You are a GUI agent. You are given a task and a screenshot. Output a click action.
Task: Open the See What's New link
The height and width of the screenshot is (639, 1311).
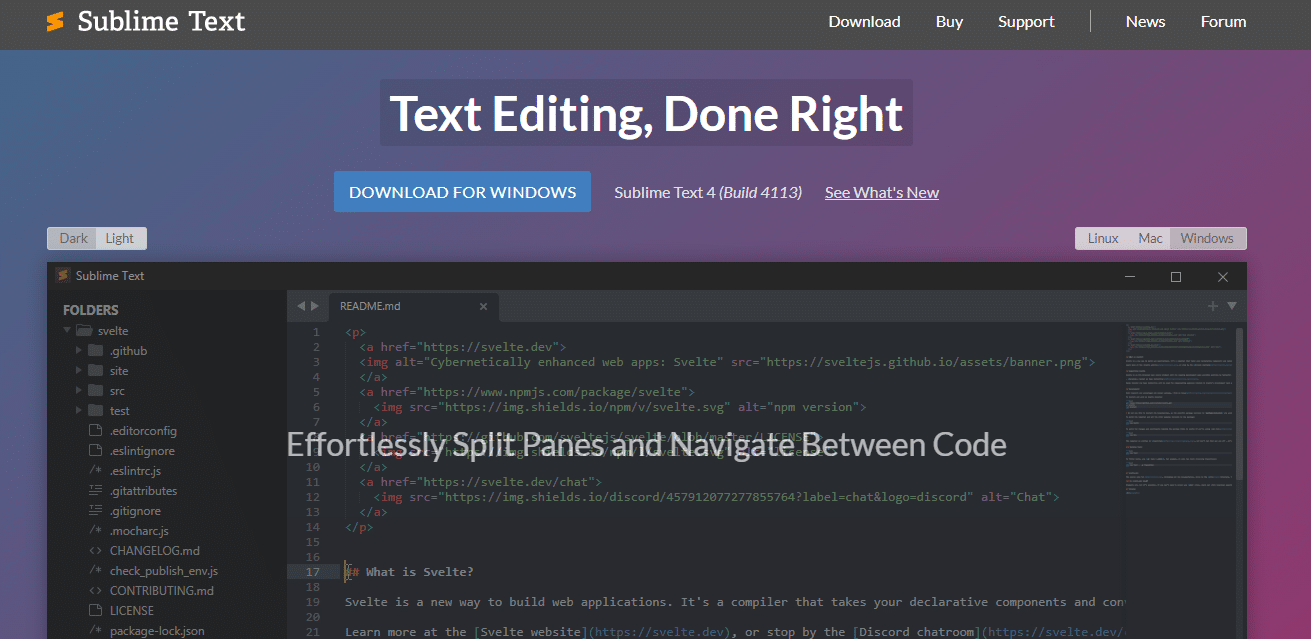pos(881,193)
